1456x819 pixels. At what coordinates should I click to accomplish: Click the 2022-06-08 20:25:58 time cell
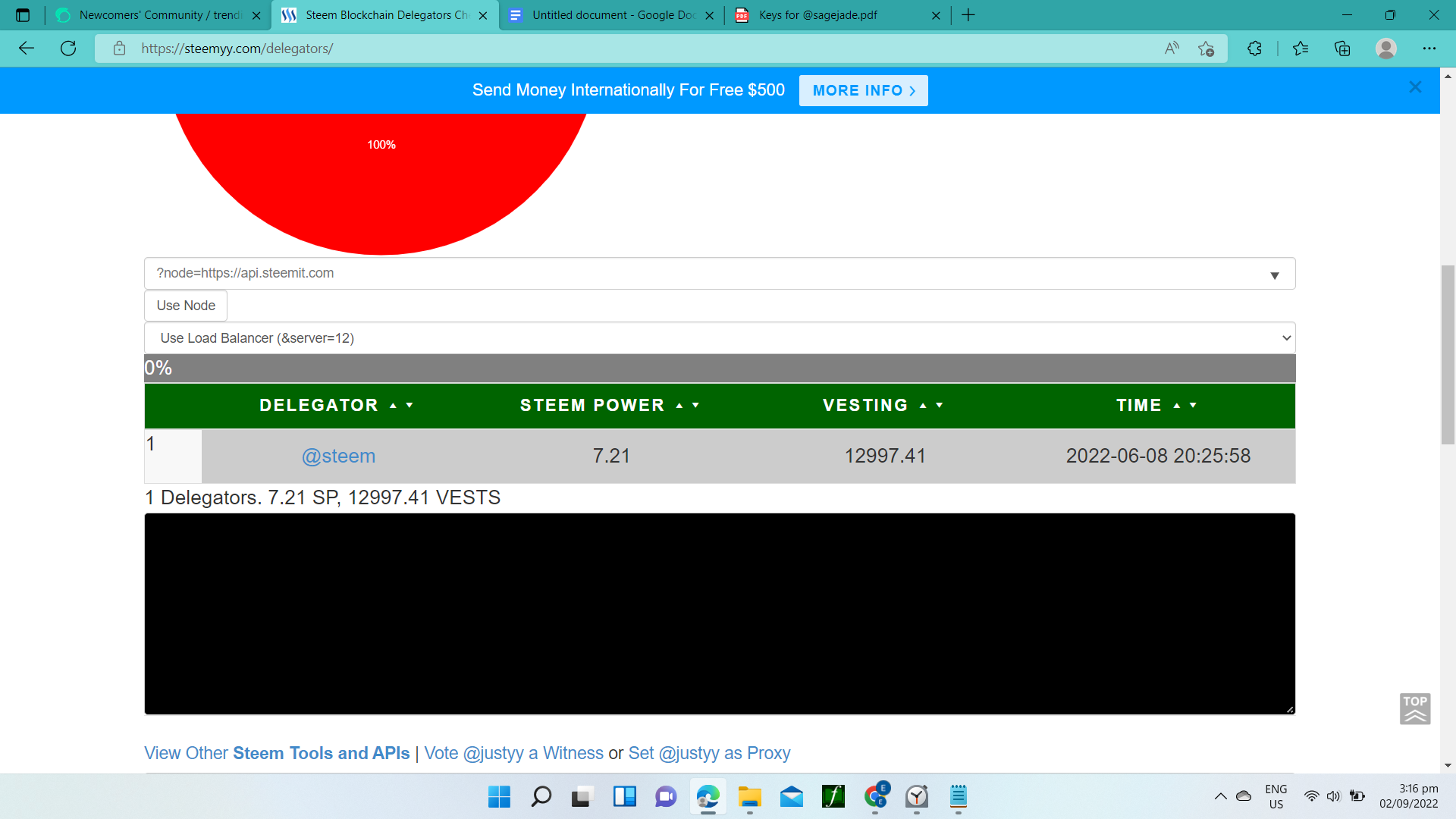click(1158, 456)
